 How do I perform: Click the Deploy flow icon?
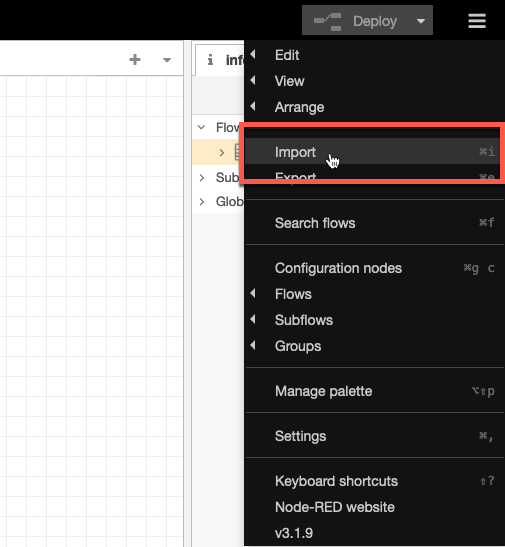327,21
